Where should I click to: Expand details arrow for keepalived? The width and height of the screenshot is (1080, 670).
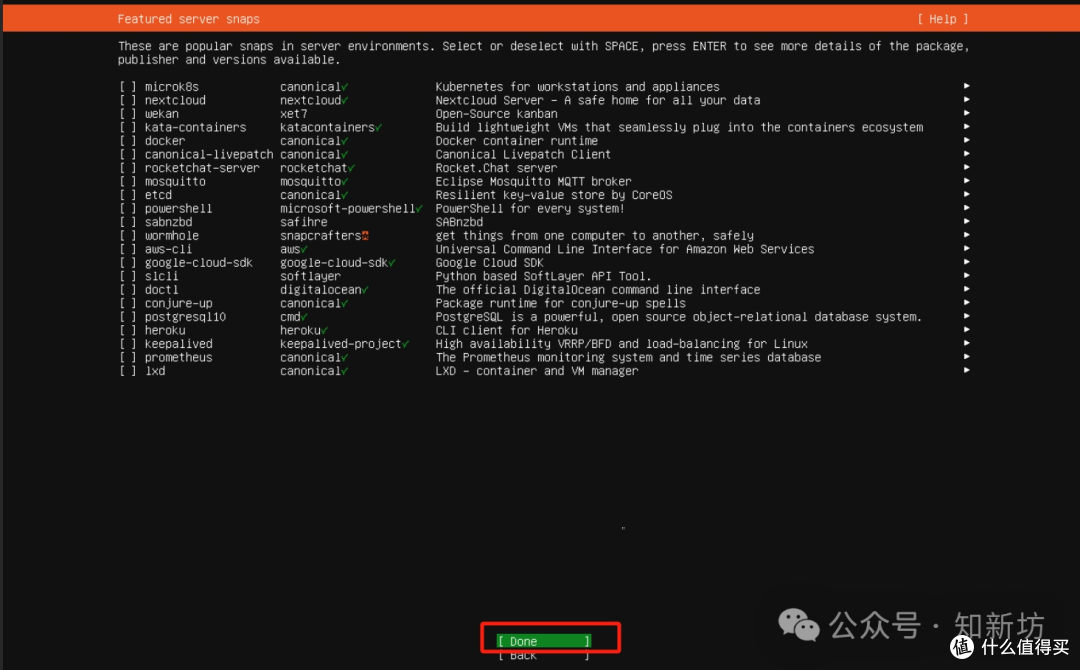[965, 343]
